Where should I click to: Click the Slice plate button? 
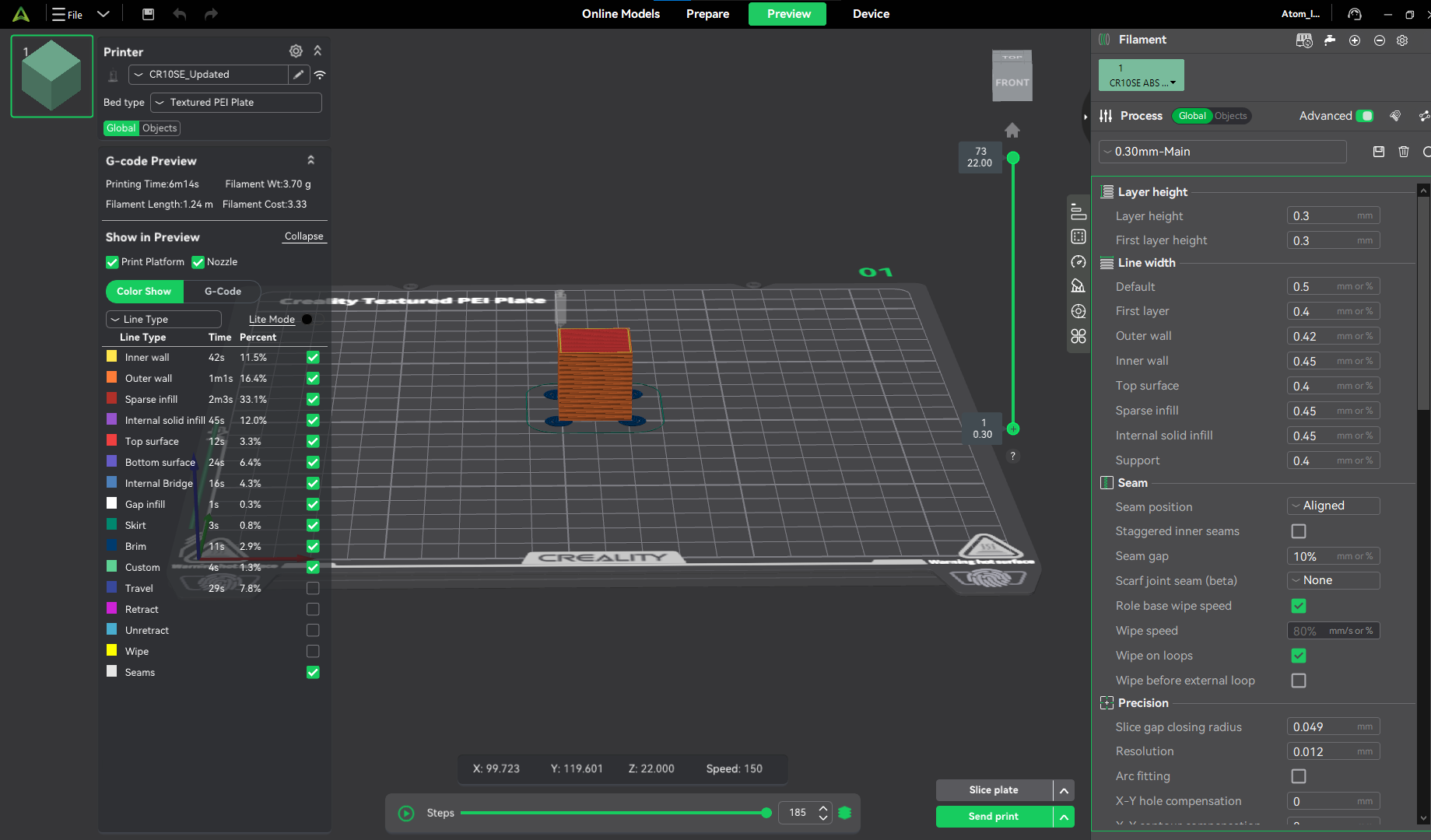tap(994, 790)
